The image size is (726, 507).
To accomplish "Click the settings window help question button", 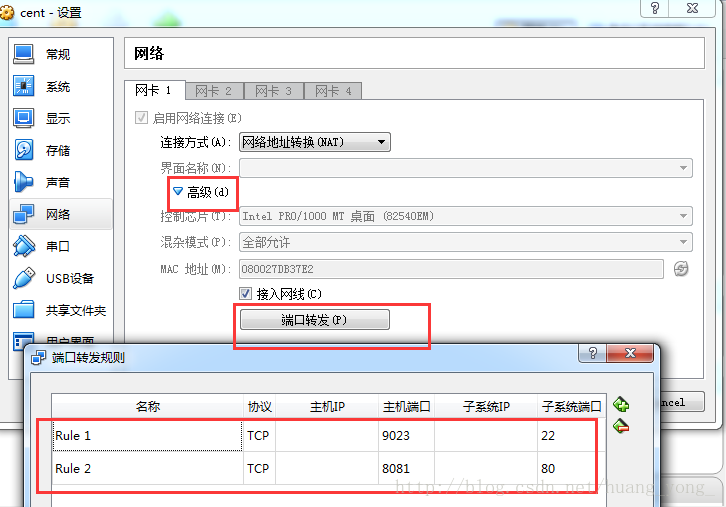I will point(654,8).
